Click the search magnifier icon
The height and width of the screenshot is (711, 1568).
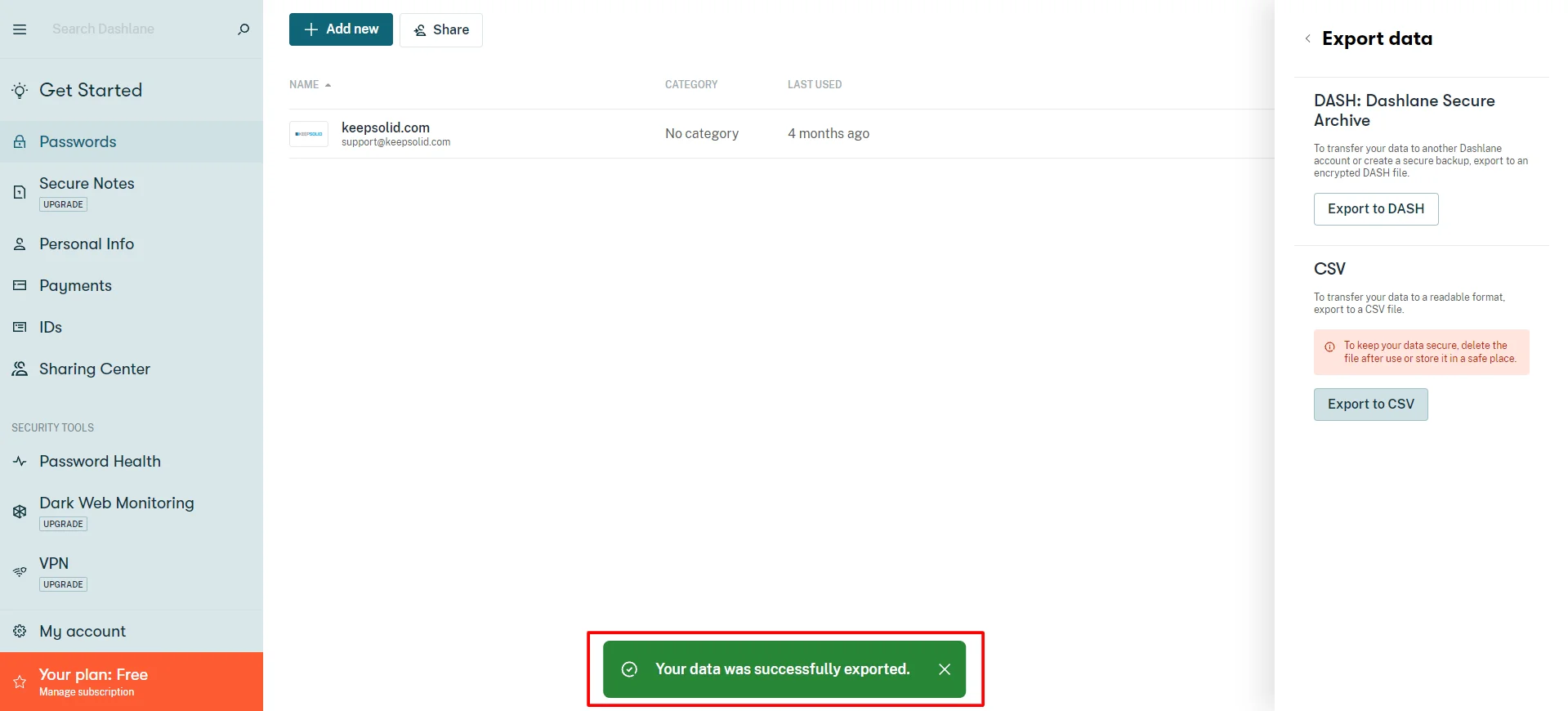pos(243,29)
